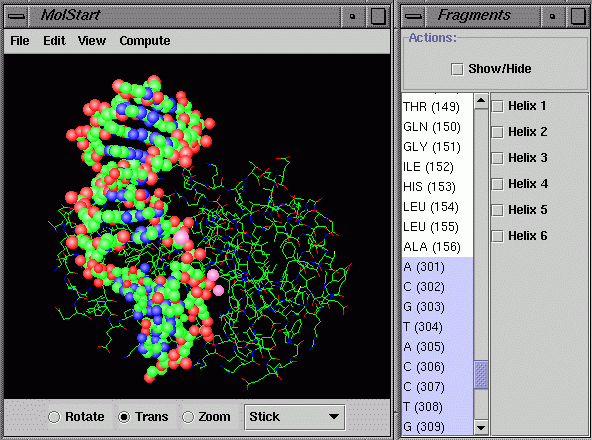The image size is (592, 440).
Task: Select the Rotate radio button
Action: pyautogui.click(x=54, y=417)
